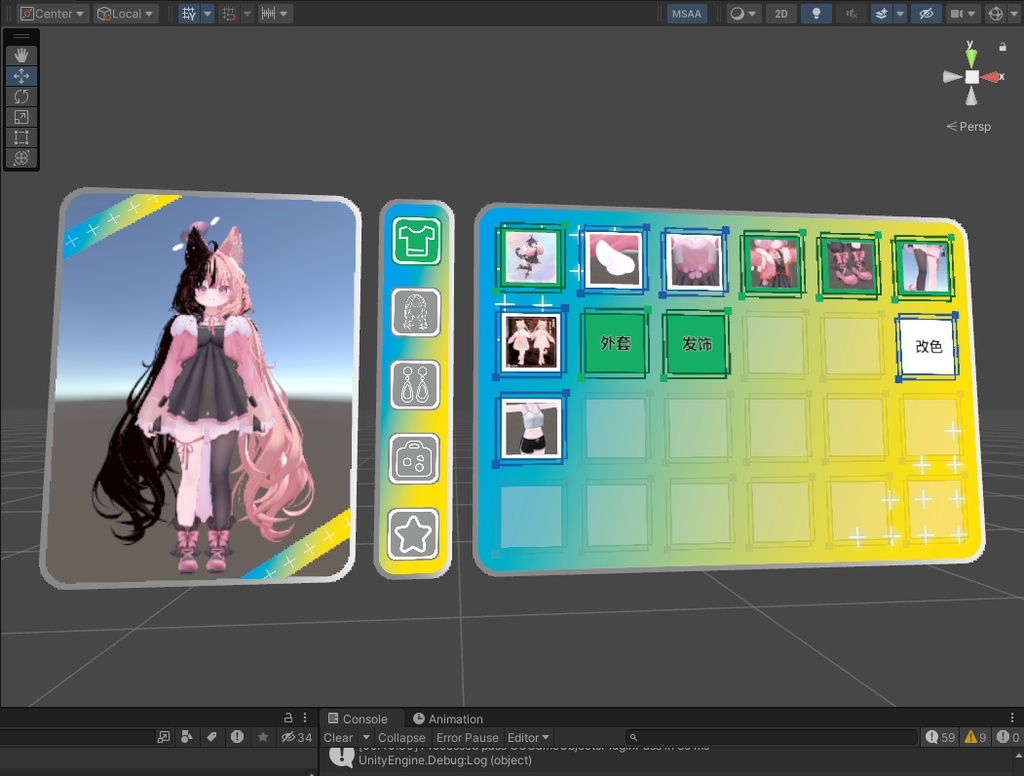Open the Console panel three-dot menu

click(1012, 717)
